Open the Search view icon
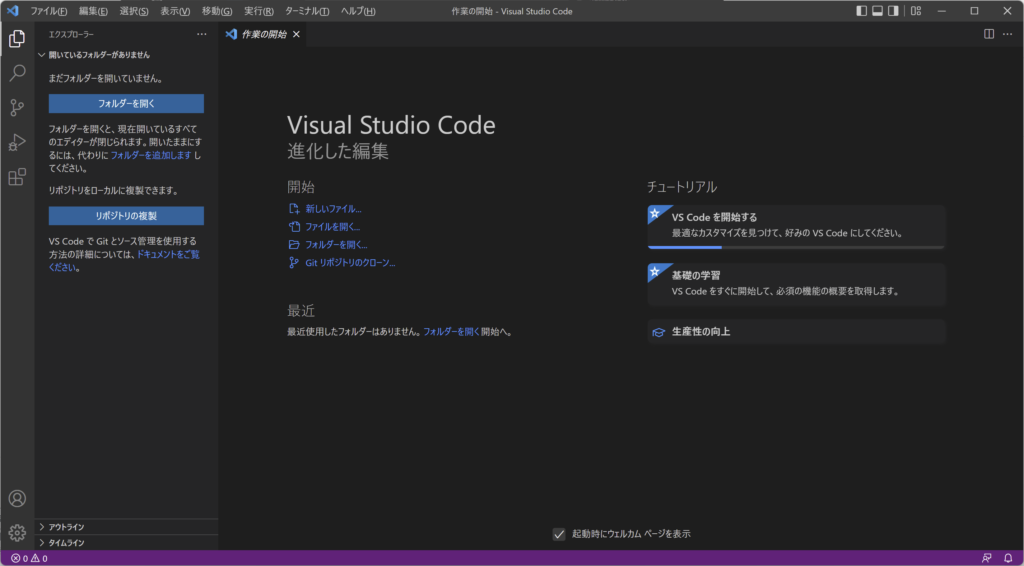 tap(17, 73)
